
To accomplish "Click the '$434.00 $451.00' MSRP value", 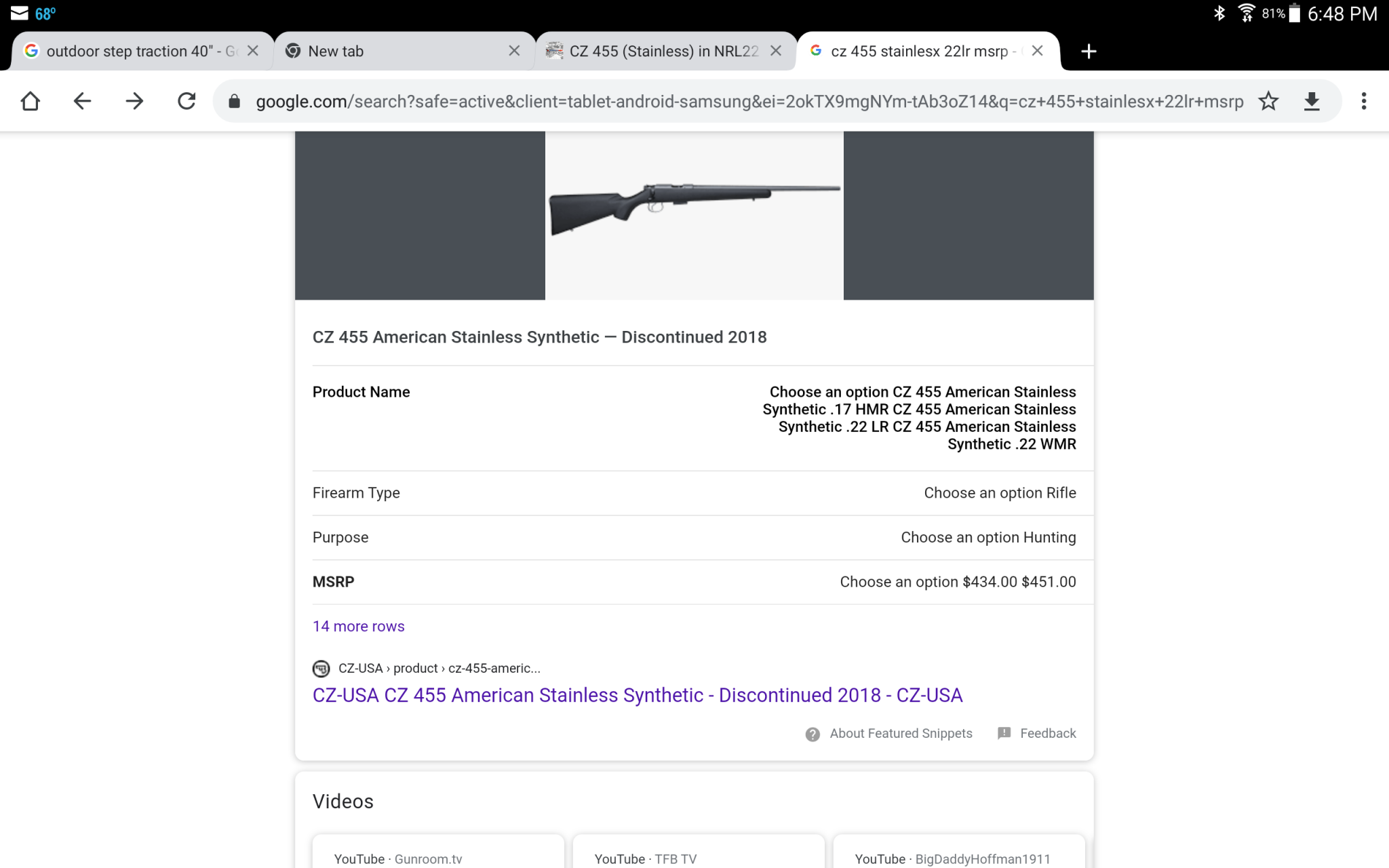I will [x=1019, y=582].
